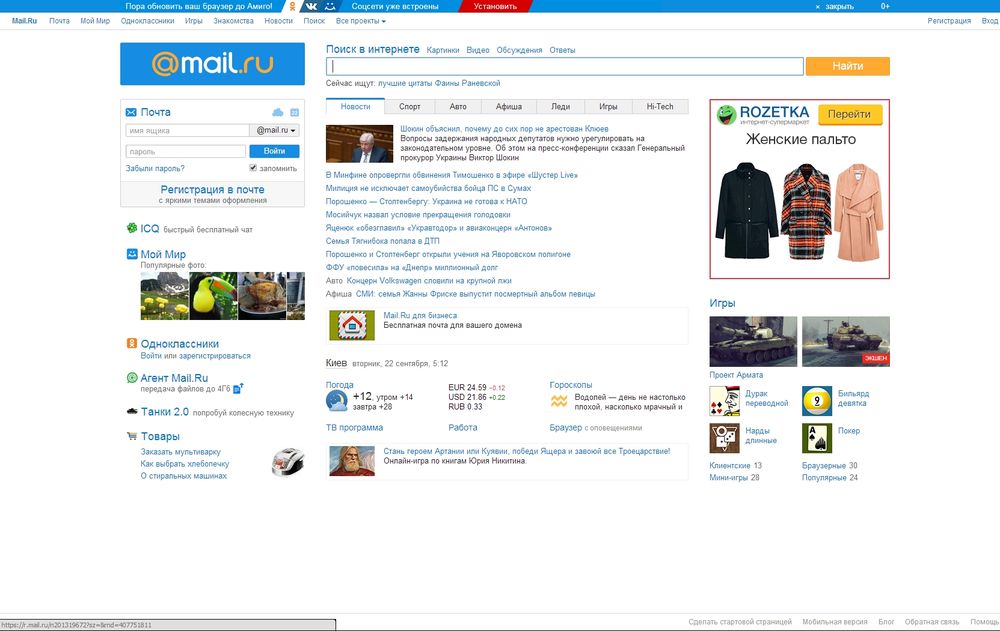Click the Mail.Ru для бизнеса envelope icon

tap(352, 325)
